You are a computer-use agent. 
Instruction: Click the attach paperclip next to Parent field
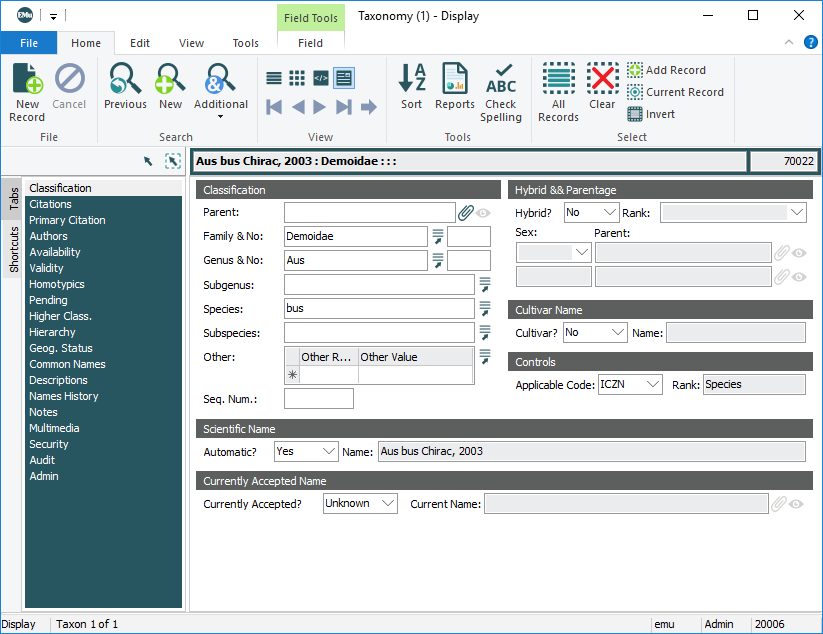tap(466, 212)
